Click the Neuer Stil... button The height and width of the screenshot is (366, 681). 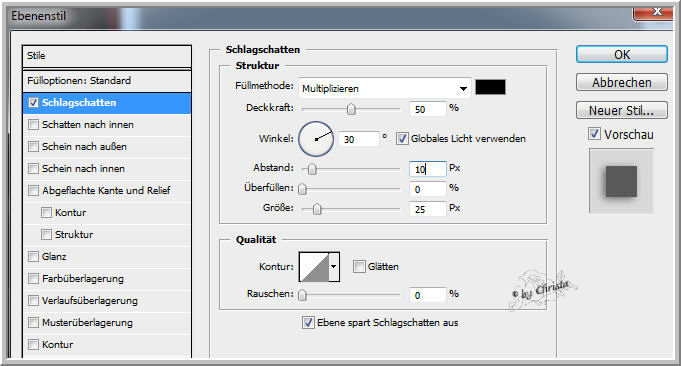[621, 110]
